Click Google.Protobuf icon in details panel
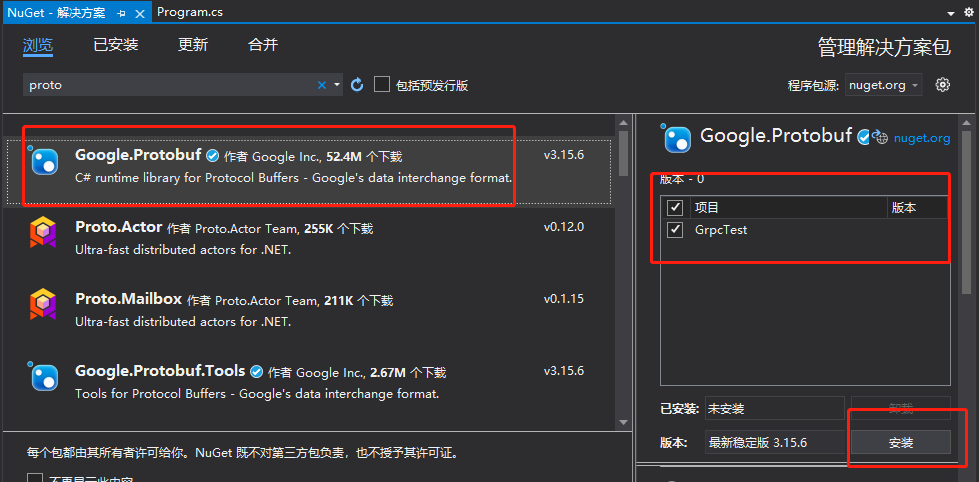Viewport: 979px width, 482px height. [x=677, y=139]
